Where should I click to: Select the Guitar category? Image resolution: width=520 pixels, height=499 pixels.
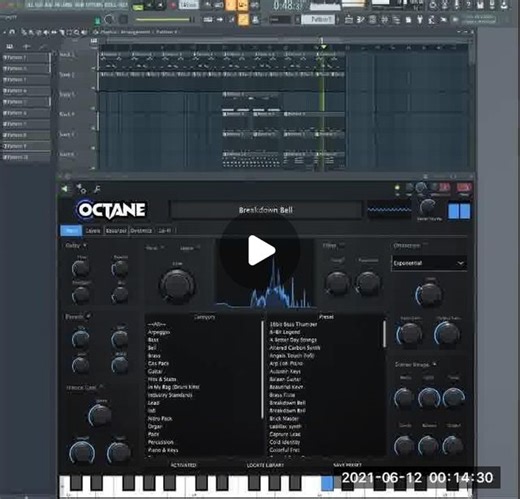point(155,371)
